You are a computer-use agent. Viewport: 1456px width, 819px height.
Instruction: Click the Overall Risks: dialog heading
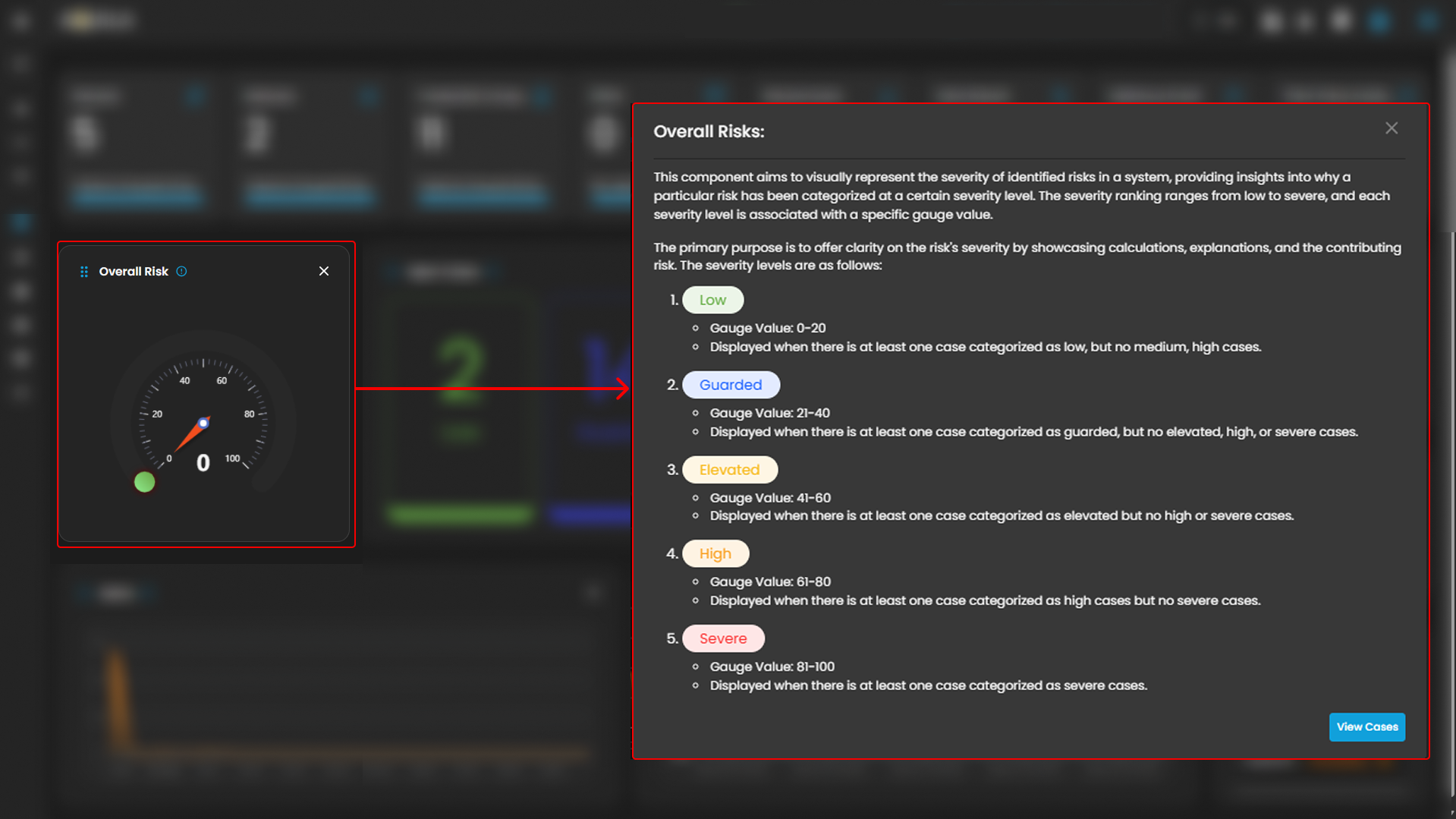(709, 132)
